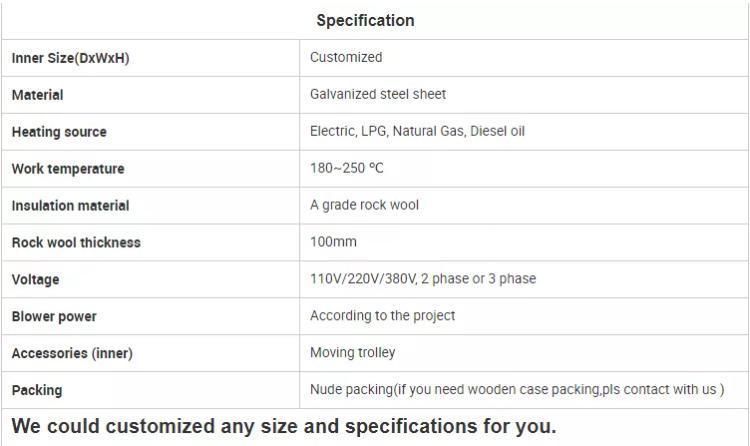
Task: Click the Nude packing description text
Action: (517, 390)
